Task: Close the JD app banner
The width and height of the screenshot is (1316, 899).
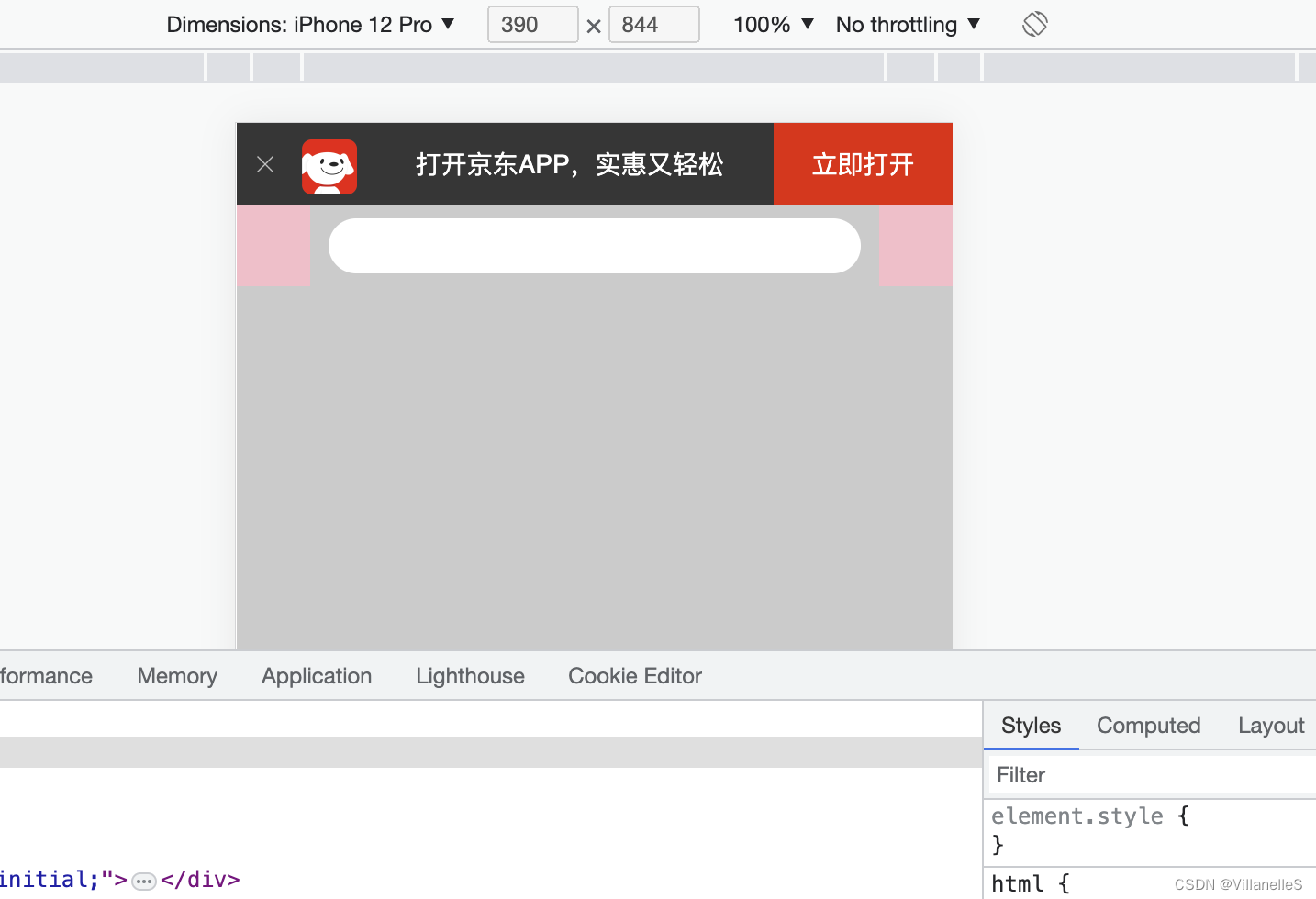Action: 265,164
